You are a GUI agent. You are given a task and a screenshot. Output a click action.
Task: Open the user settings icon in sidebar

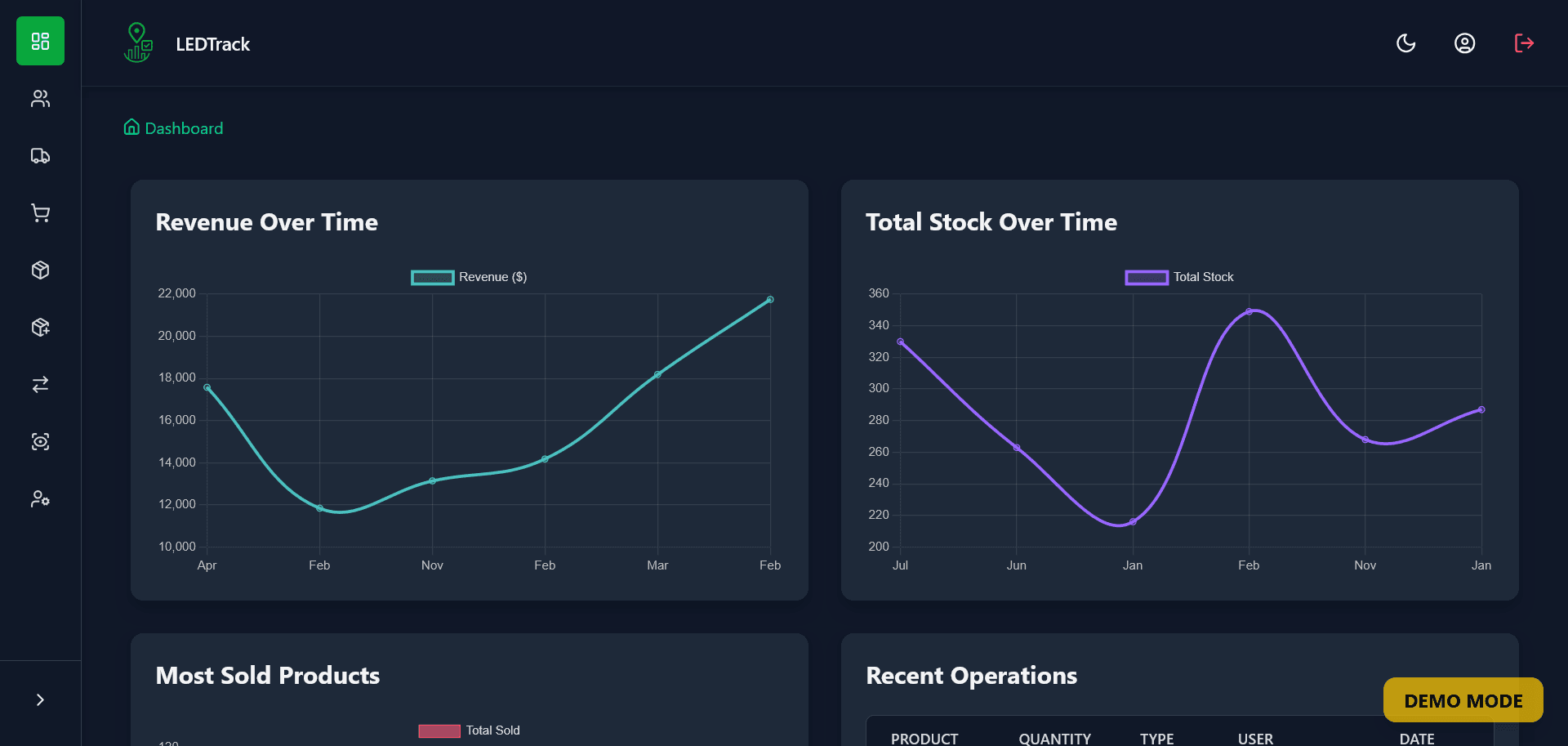tap(40, 499)
